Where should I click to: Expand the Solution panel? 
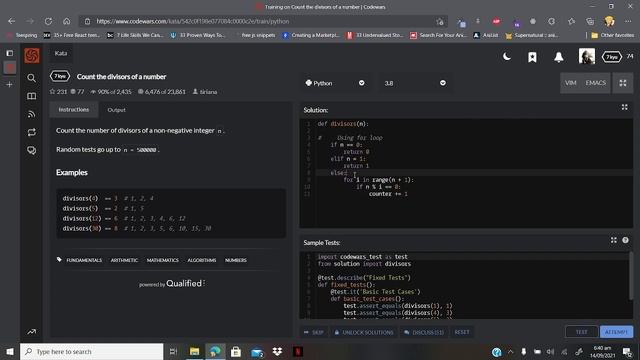(x=624, y=107)
